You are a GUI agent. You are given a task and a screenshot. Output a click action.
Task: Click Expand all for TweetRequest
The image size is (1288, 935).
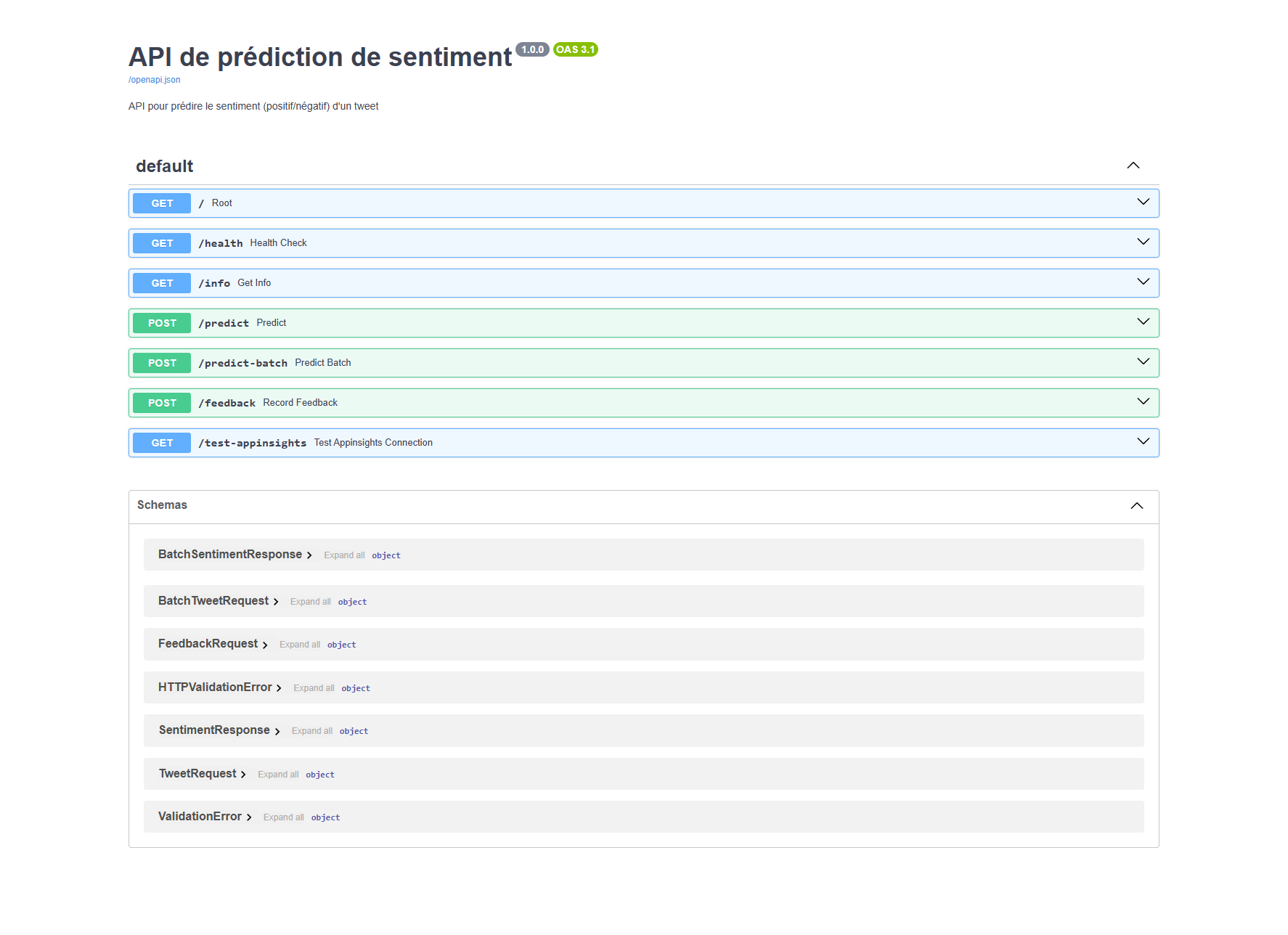pos(278,775)
